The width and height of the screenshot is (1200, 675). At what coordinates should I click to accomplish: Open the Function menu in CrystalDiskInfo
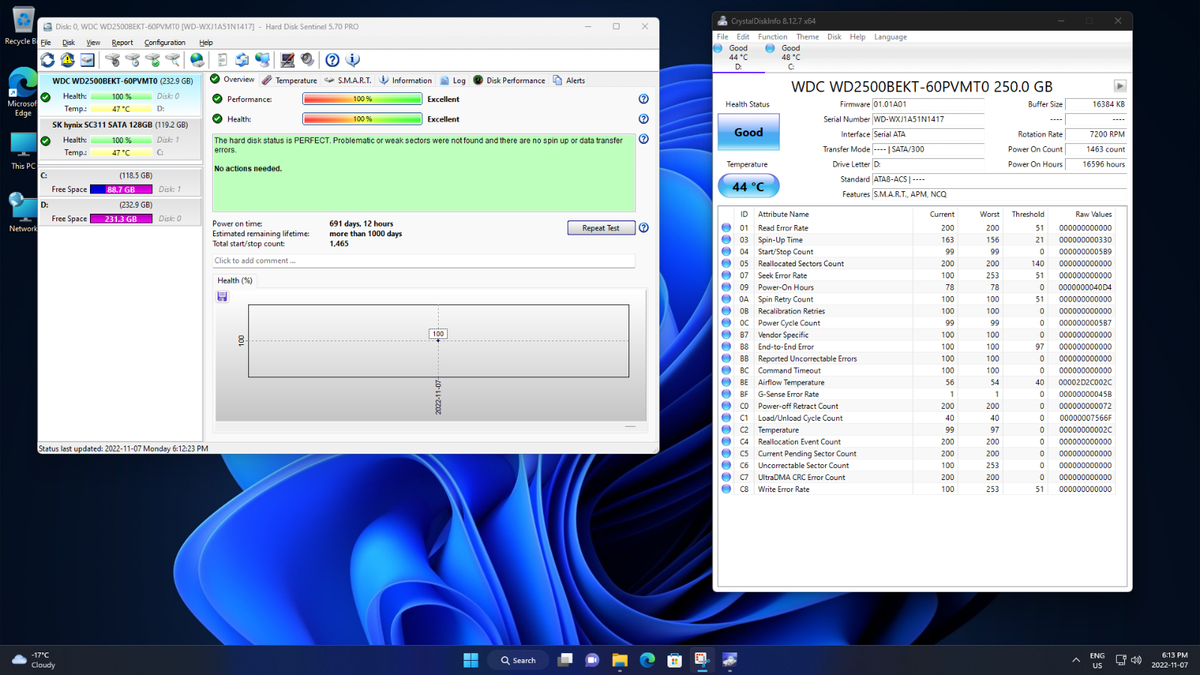click(772, 37)
